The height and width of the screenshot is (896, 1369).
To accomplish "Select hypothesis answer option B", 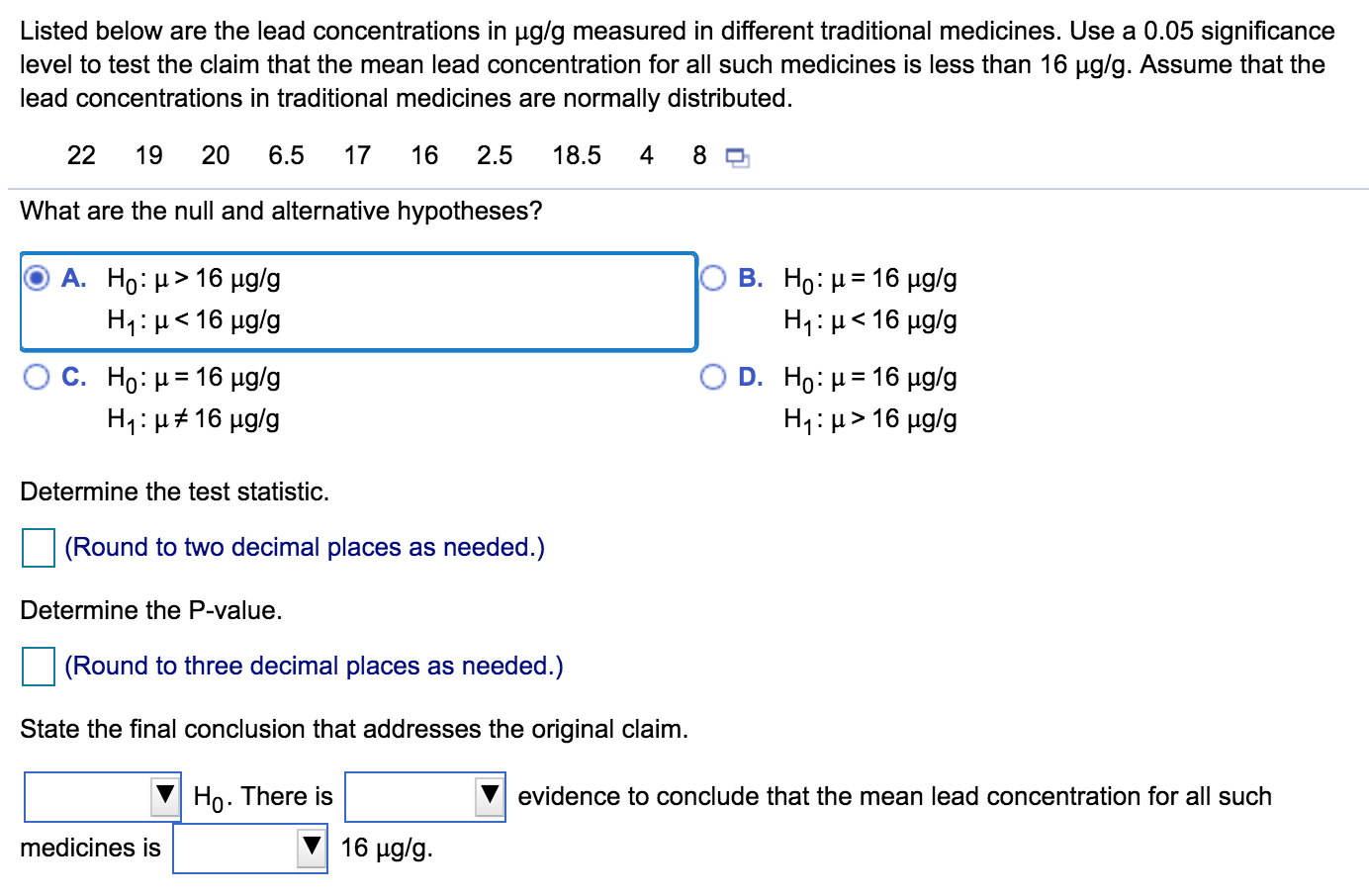I will (714, 276).
